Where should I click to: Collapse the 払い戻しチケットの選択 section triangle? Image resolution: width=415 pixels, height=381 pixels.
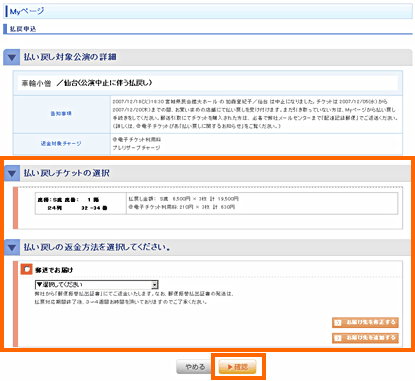coord(12,173)
